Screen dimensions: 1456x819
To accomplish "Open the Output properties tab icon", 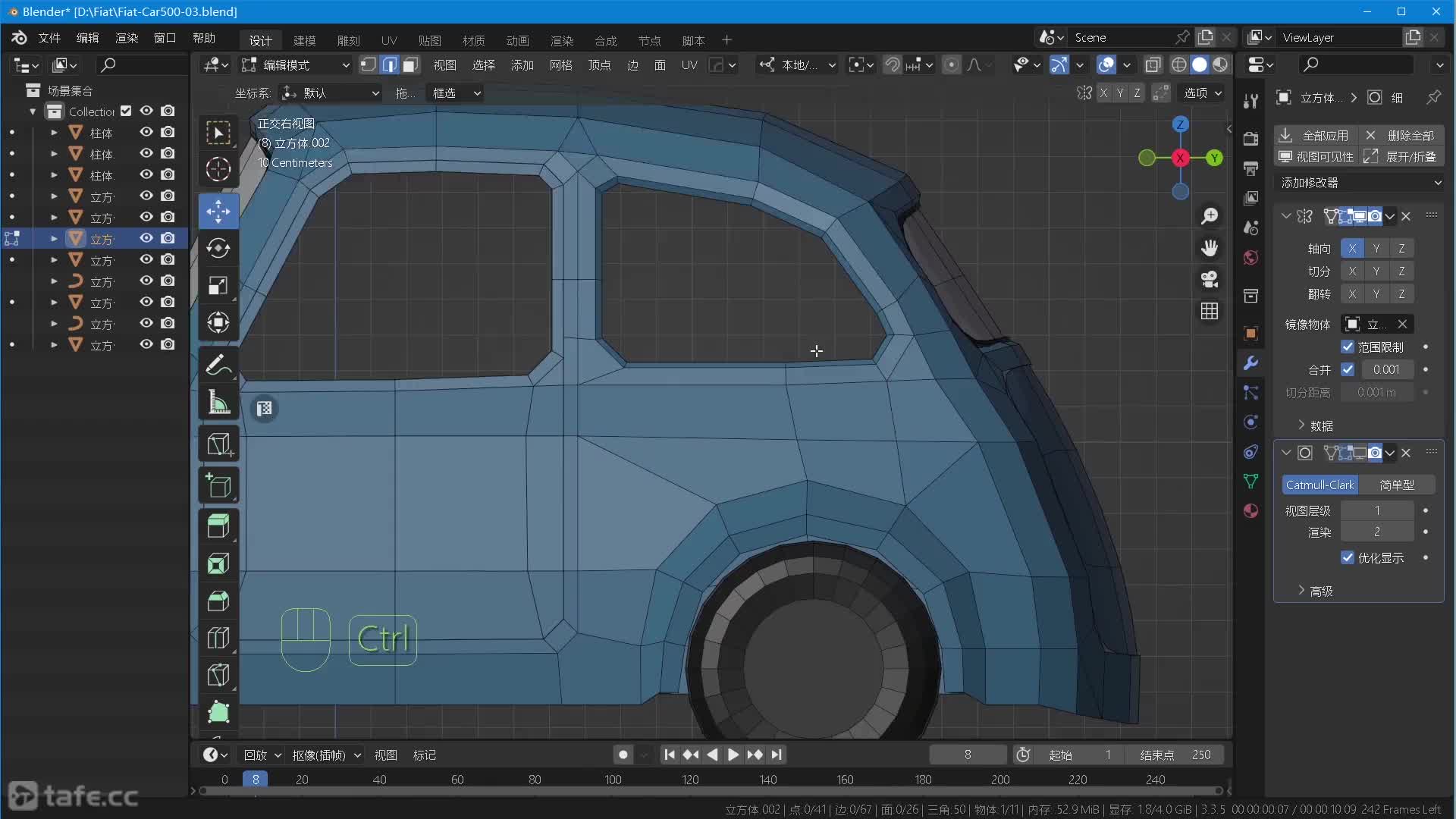I will [x=1250, y=168].
